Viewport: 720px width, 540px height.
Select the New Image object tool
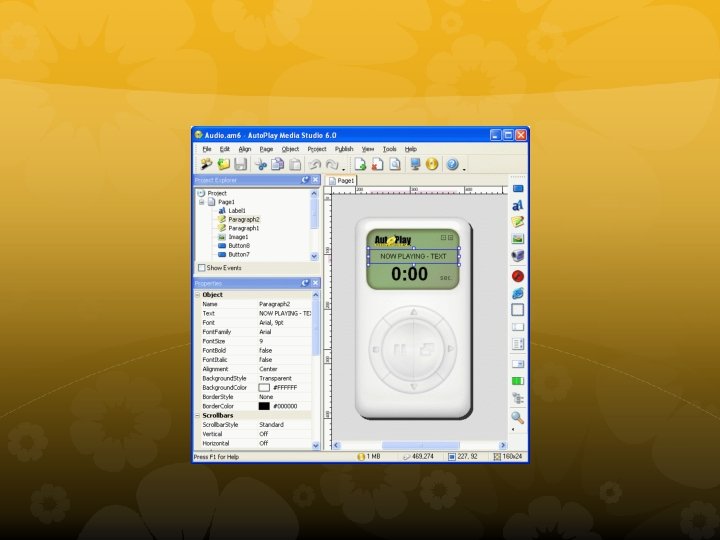pos(518,239)
